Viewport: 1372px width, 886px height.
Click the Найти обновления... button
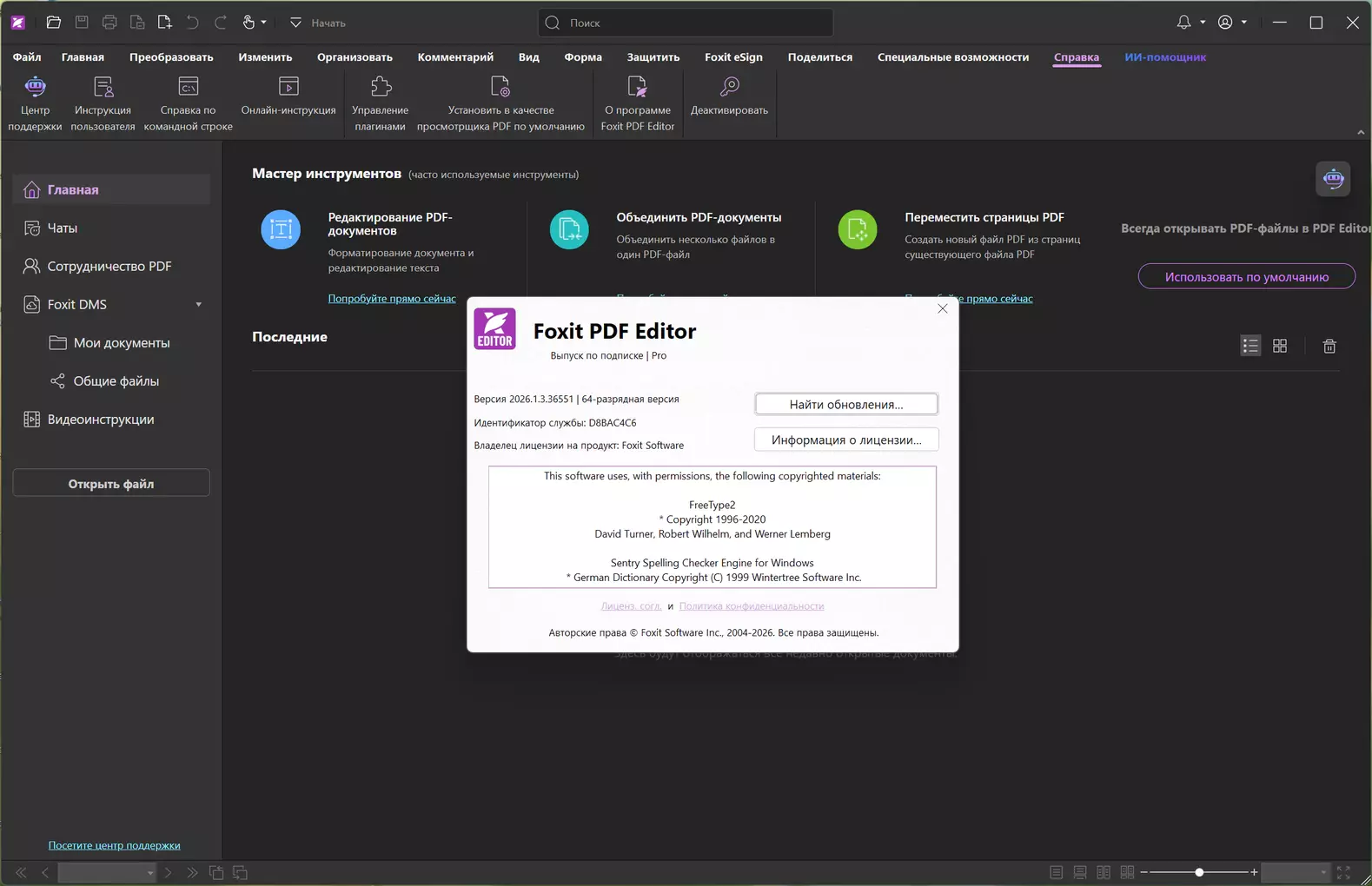(x=846, y=404)
